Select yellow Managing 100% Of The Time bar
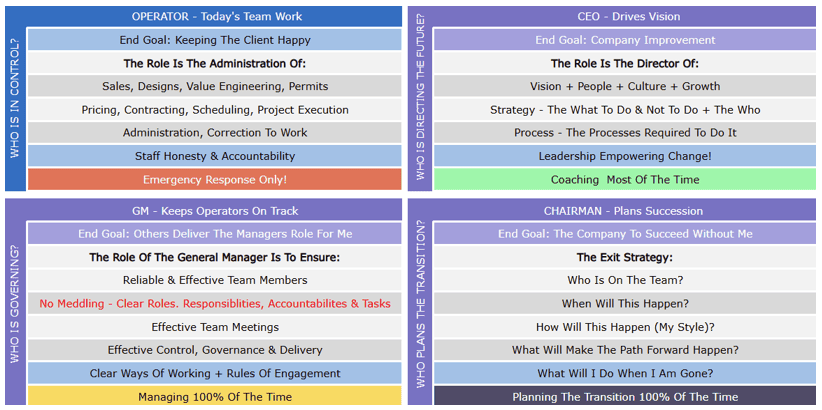 (215, 396)
